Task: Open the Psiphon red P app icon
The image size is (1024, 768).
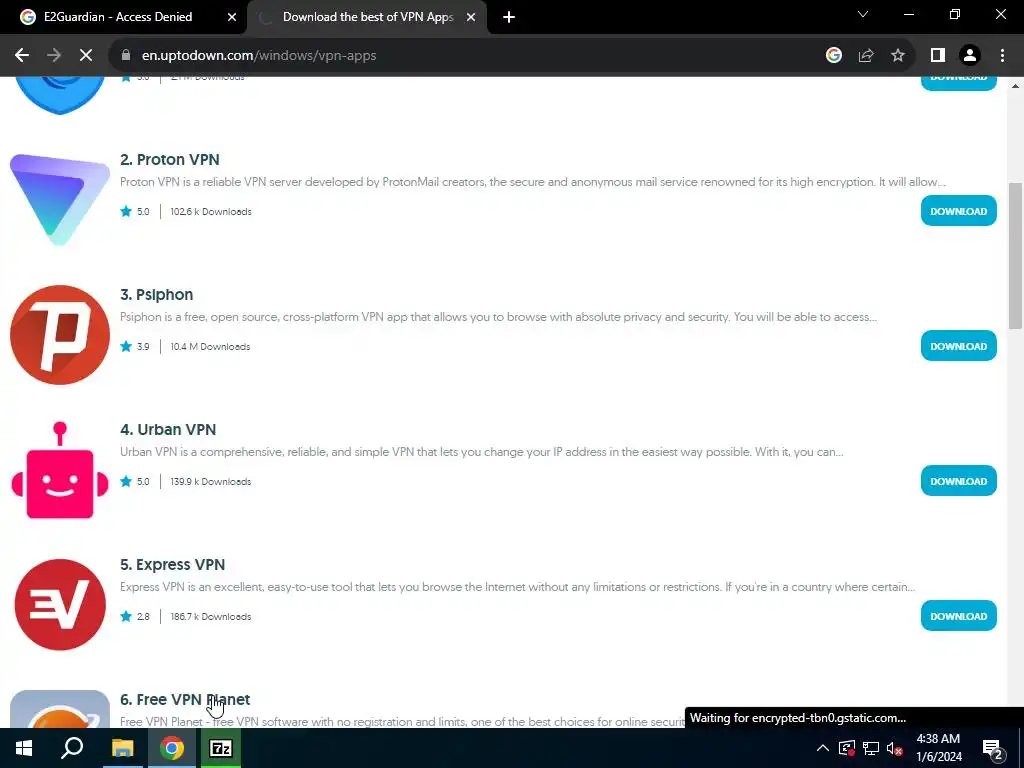Action: (x=60, y=334)
